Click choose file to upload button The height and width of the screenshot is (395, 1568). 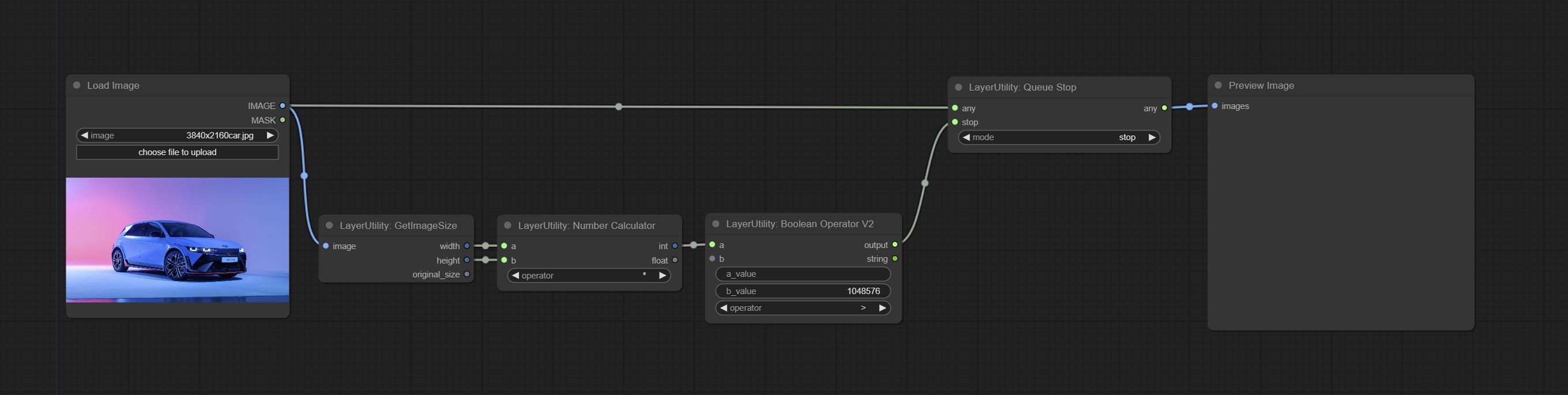pyautogui.click(x=177, y=152)
